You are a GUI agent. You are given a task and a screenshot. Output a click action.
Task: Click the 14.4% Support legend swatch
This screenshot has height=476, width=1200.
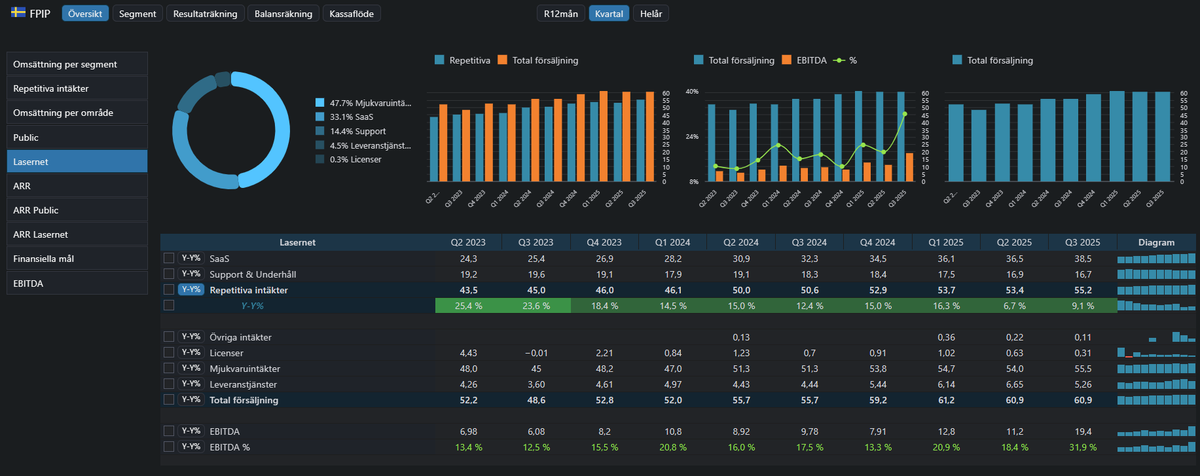(x=320, y=131)
